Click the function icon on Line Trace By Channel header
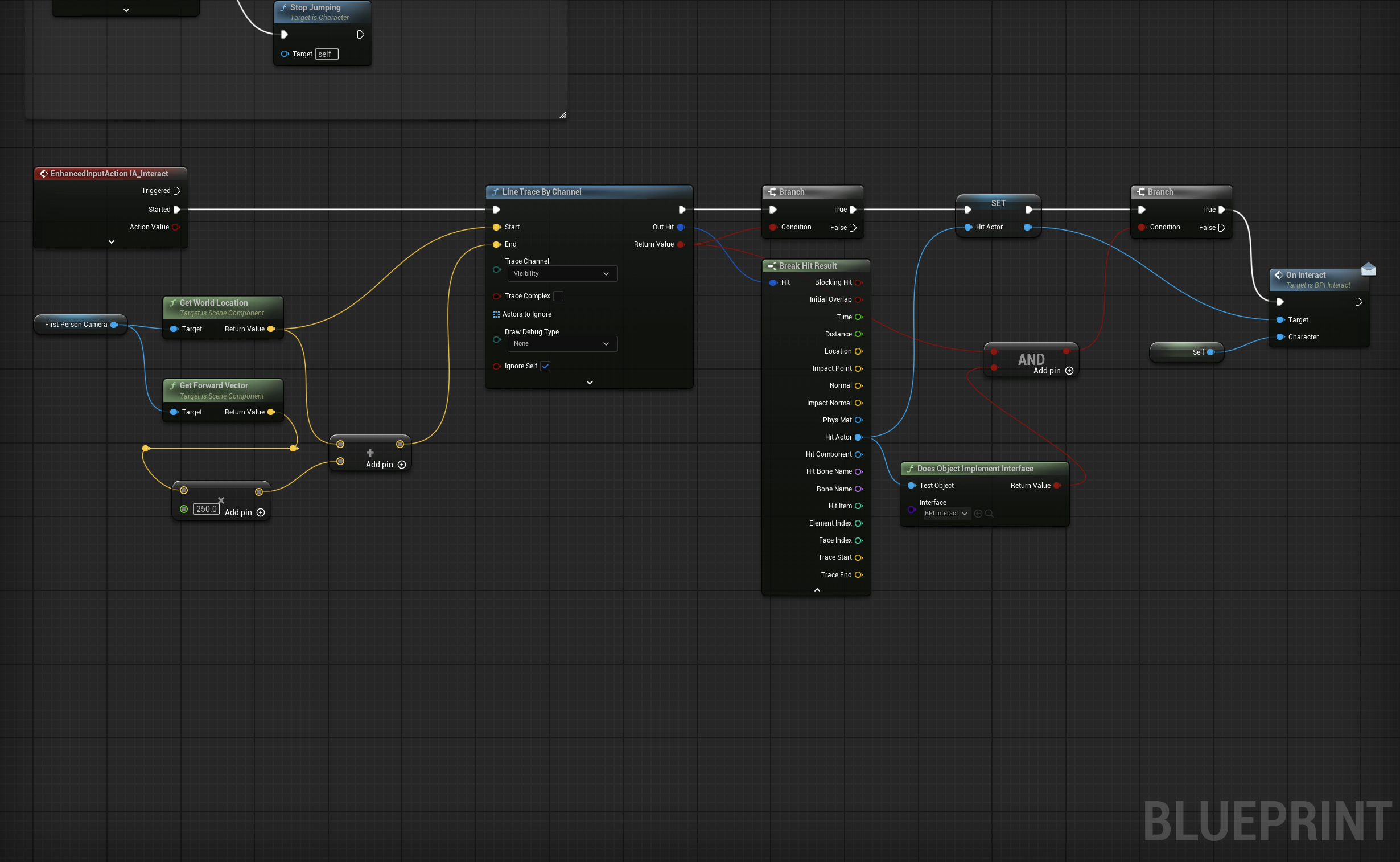This screenshot has height=862, width=1400. (497, 192)
